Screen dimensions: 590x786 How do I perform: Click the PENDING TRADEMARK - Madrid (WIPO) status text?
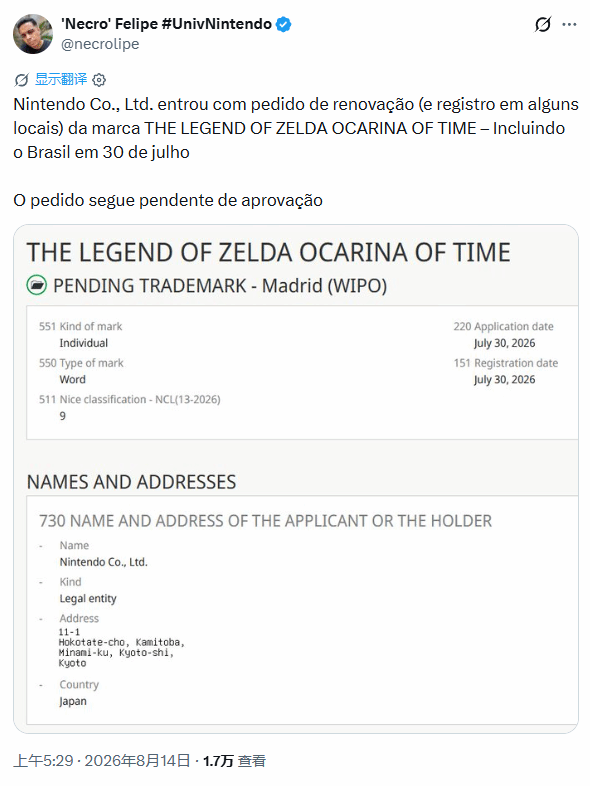[x=220, y=286]
